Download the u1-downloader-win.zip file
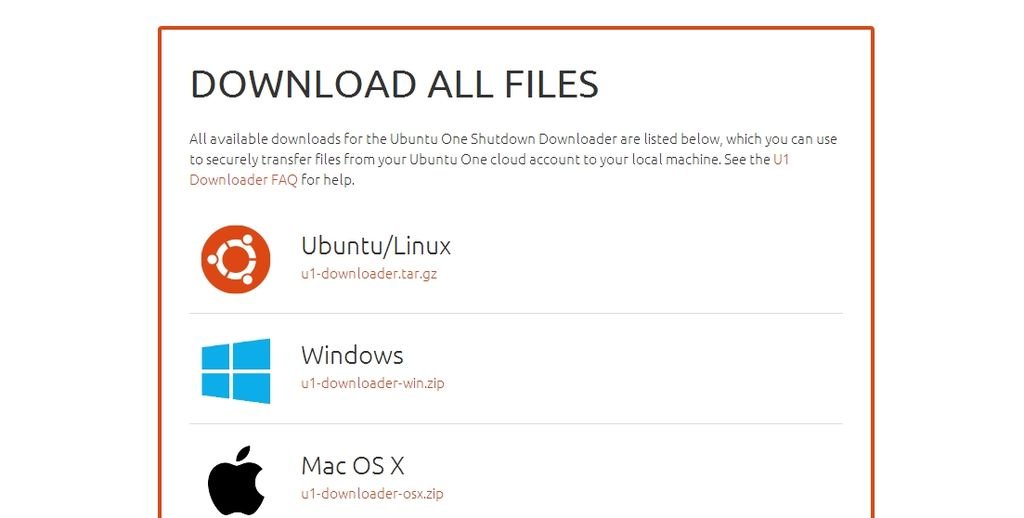Image resolution: width=1024 pixels, height=518 pixels. click(x=372, y=383)
